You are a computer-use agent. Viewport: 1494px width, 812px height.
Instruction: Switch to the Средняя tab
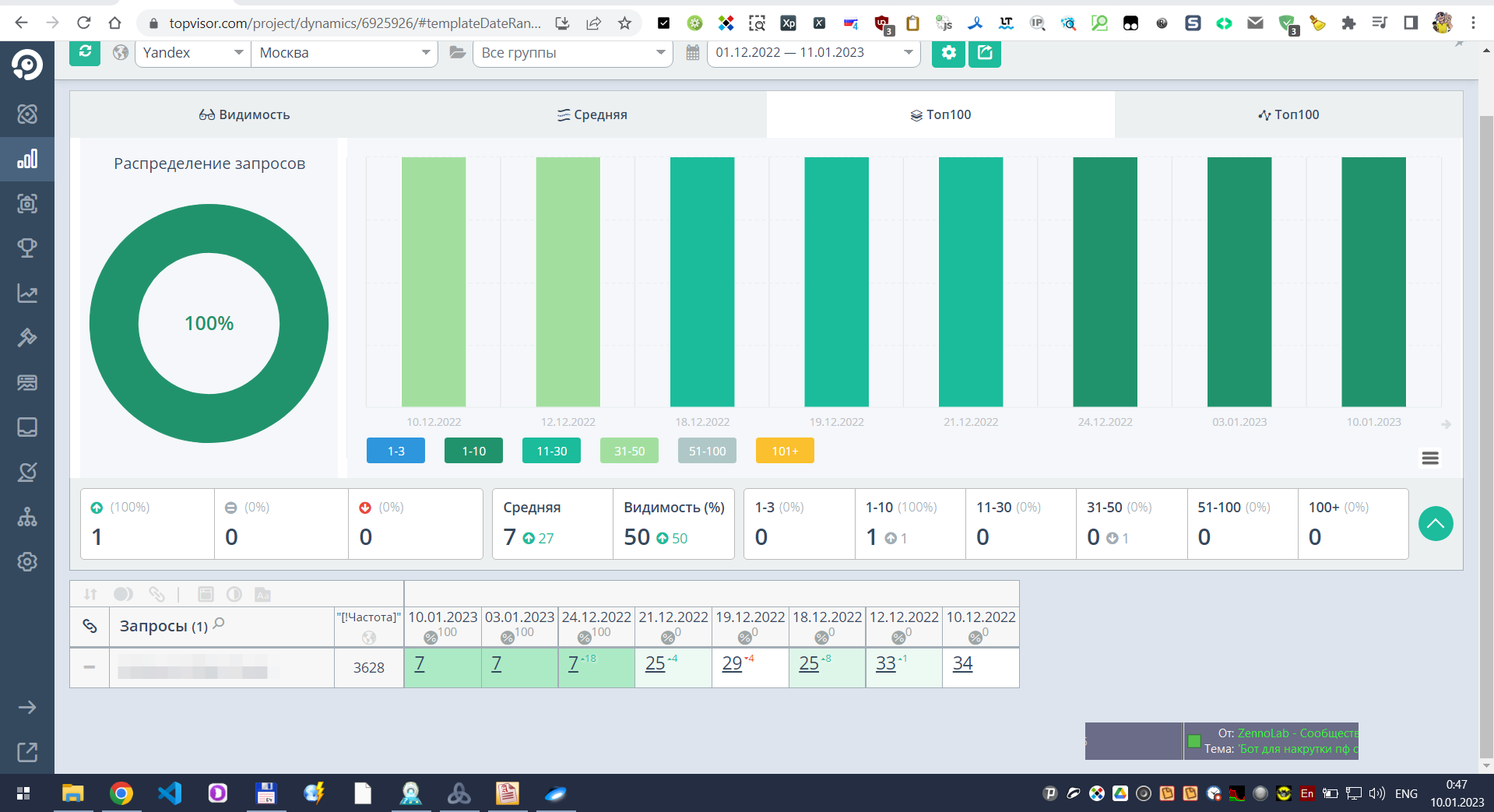[x=592, y=114]
